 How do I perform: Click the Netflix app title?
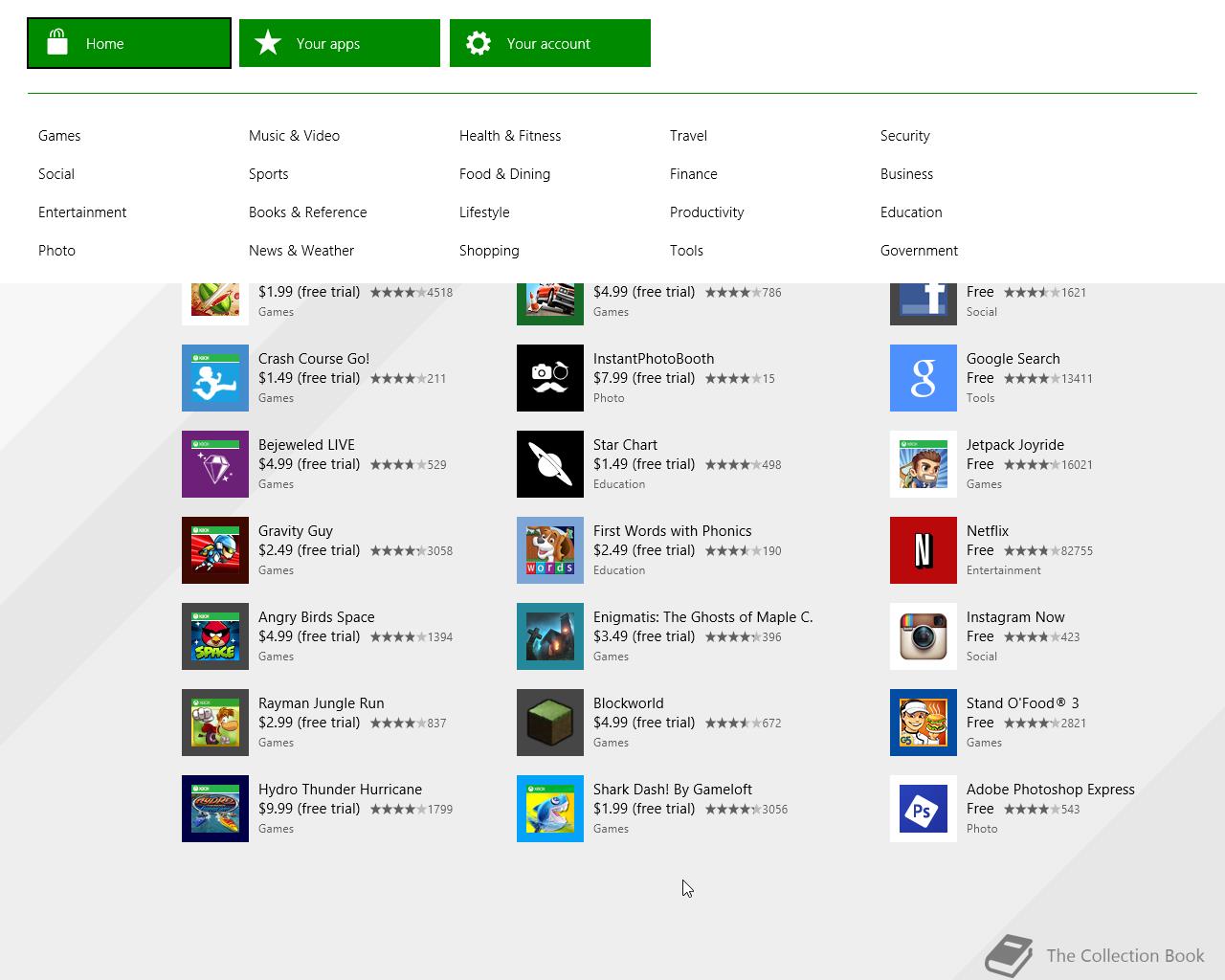[988, 531]
